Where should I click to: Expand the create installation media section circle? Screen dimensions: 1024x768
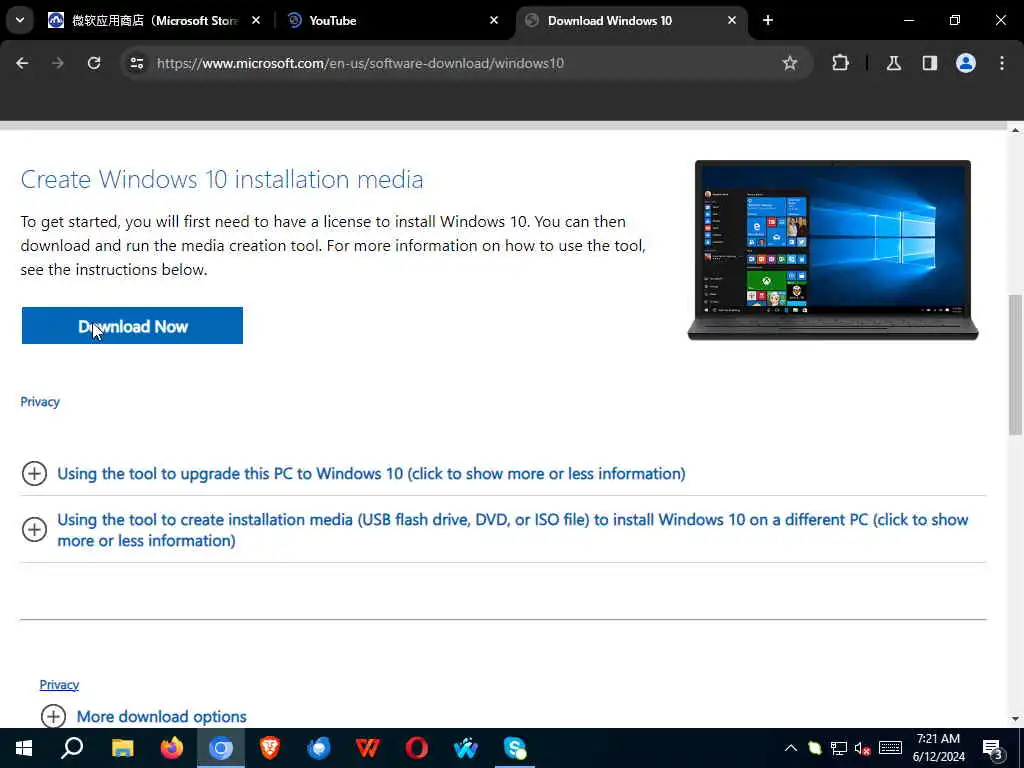[x=34, y=530]
